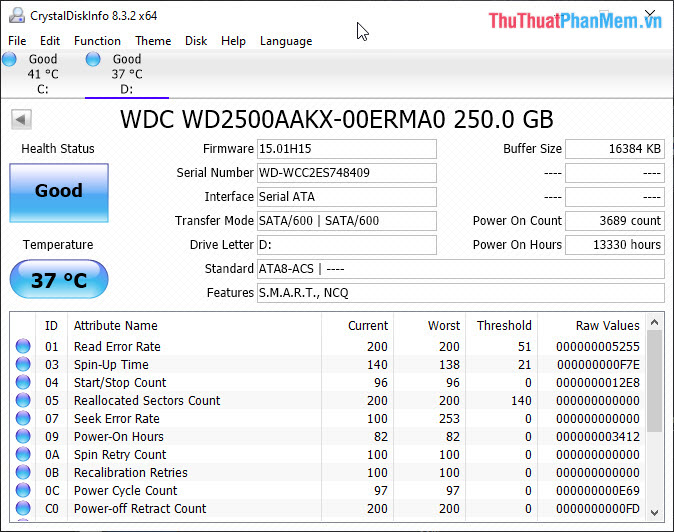Click the Features field S.M.A.R.T., NCQ
This screenshot has height=532, width=674.
tap(461, 293)
